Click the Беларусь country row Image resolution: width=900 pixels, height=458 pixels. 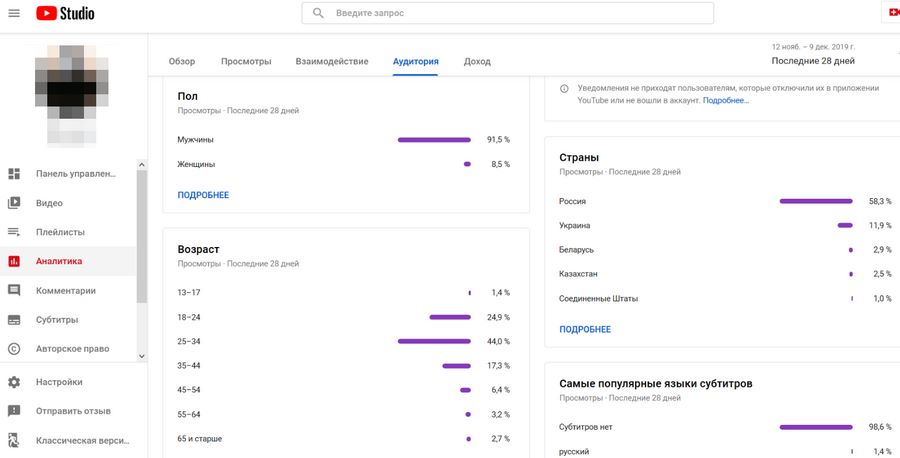726,250
